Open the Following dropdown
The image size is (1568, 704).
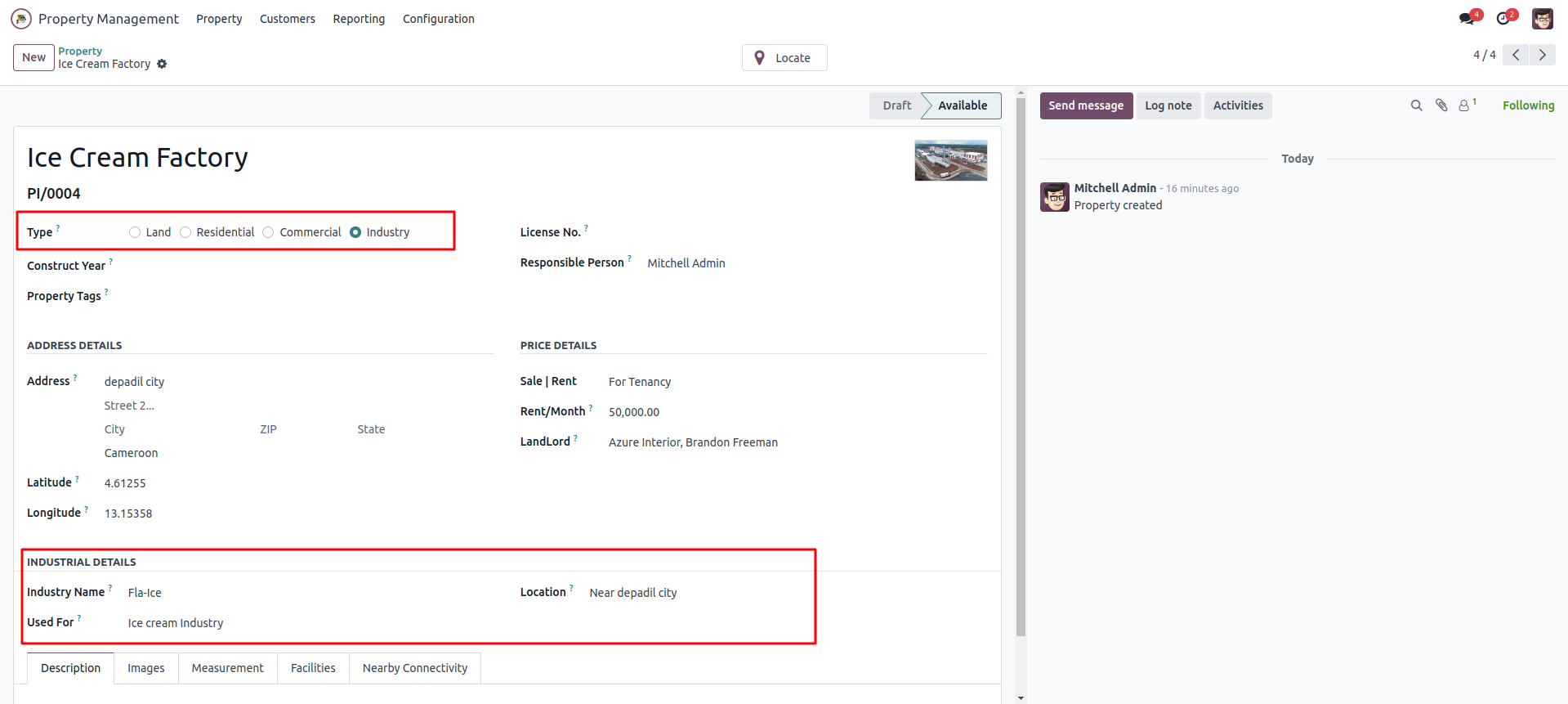click(1528, 105)
